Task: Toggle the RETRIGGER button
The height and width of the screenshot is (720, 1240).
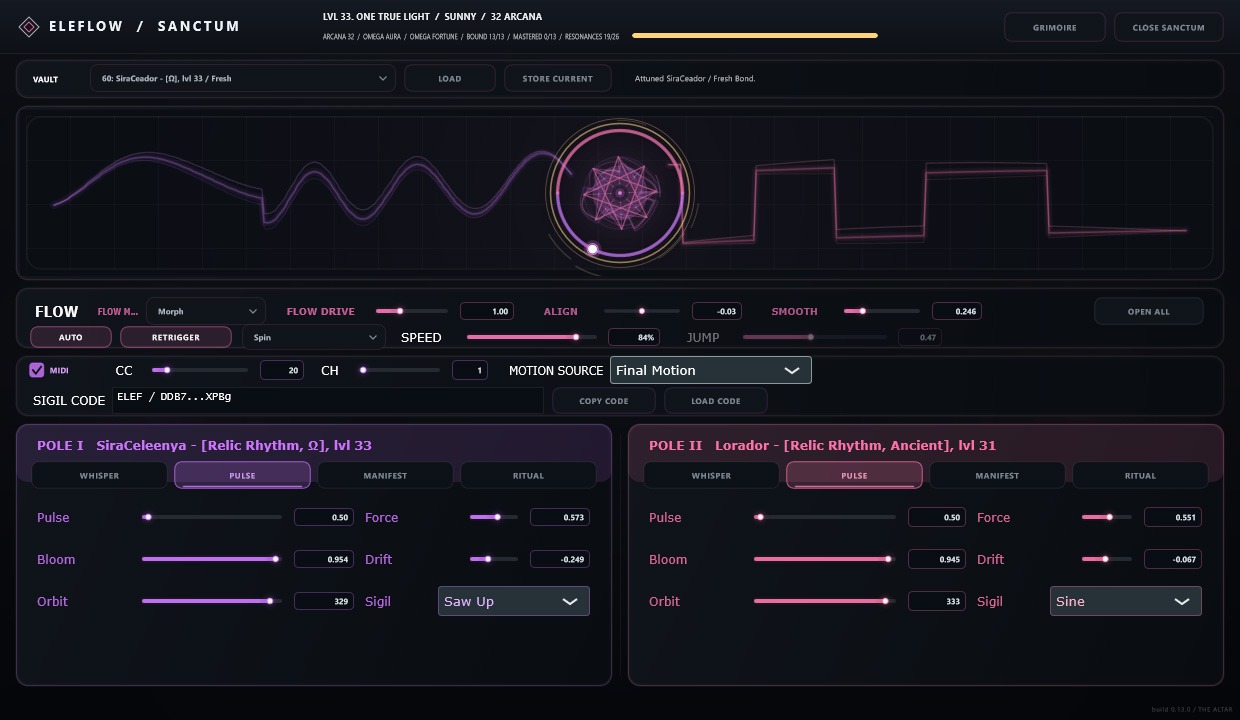Action: (176, 337)
